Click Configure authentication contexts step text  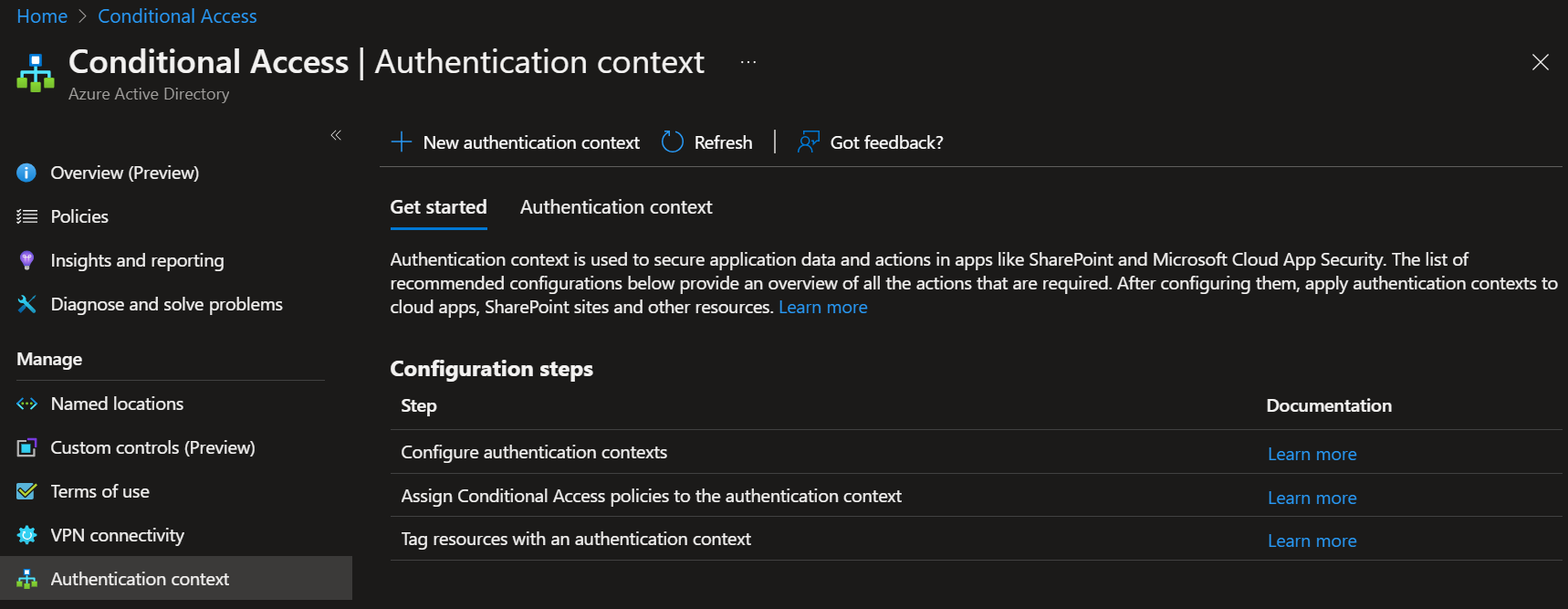click(x=534, y=453)
